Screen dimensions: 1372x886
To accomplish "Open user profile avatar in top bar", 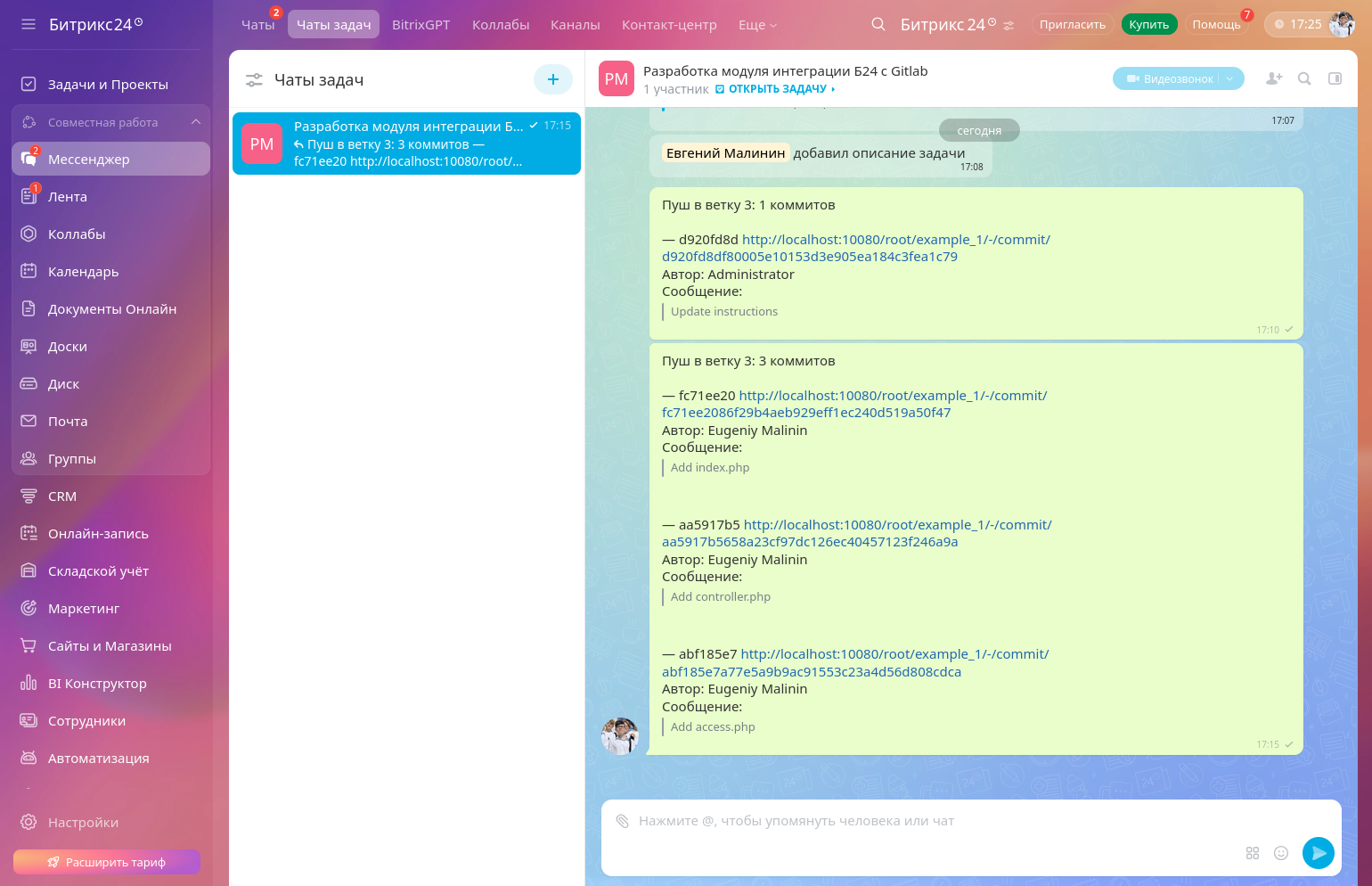I will (x=1342, y=24).
